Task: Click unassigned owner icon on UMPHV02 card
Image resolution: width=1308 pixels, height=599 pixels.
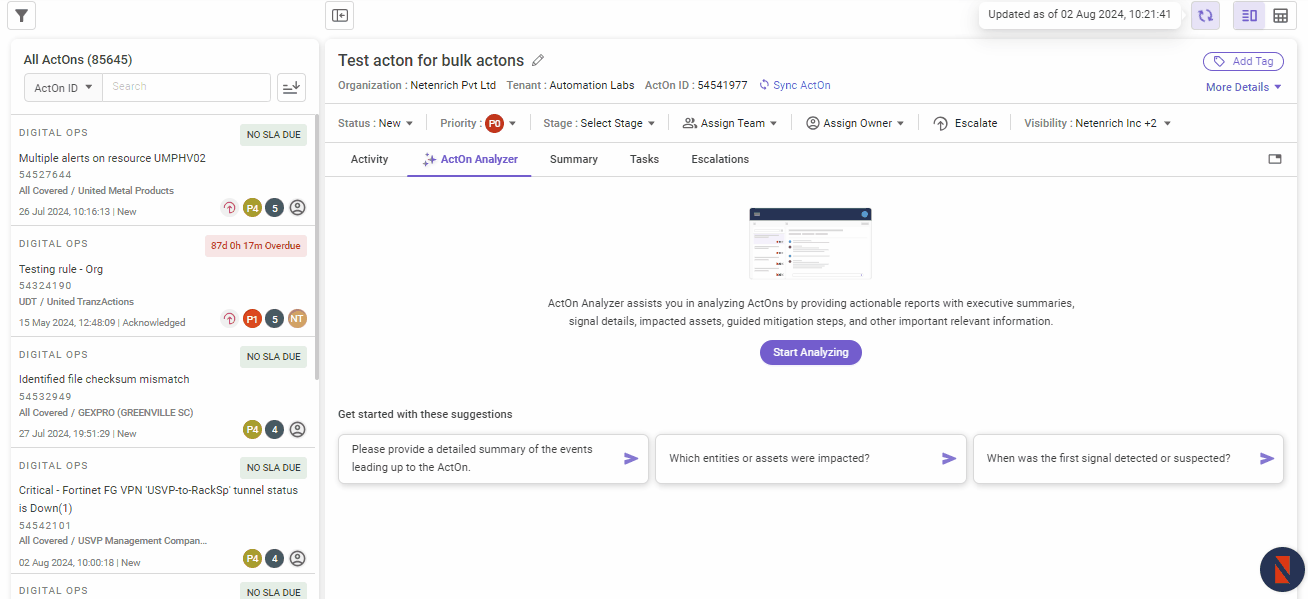Action: (297, 208)
